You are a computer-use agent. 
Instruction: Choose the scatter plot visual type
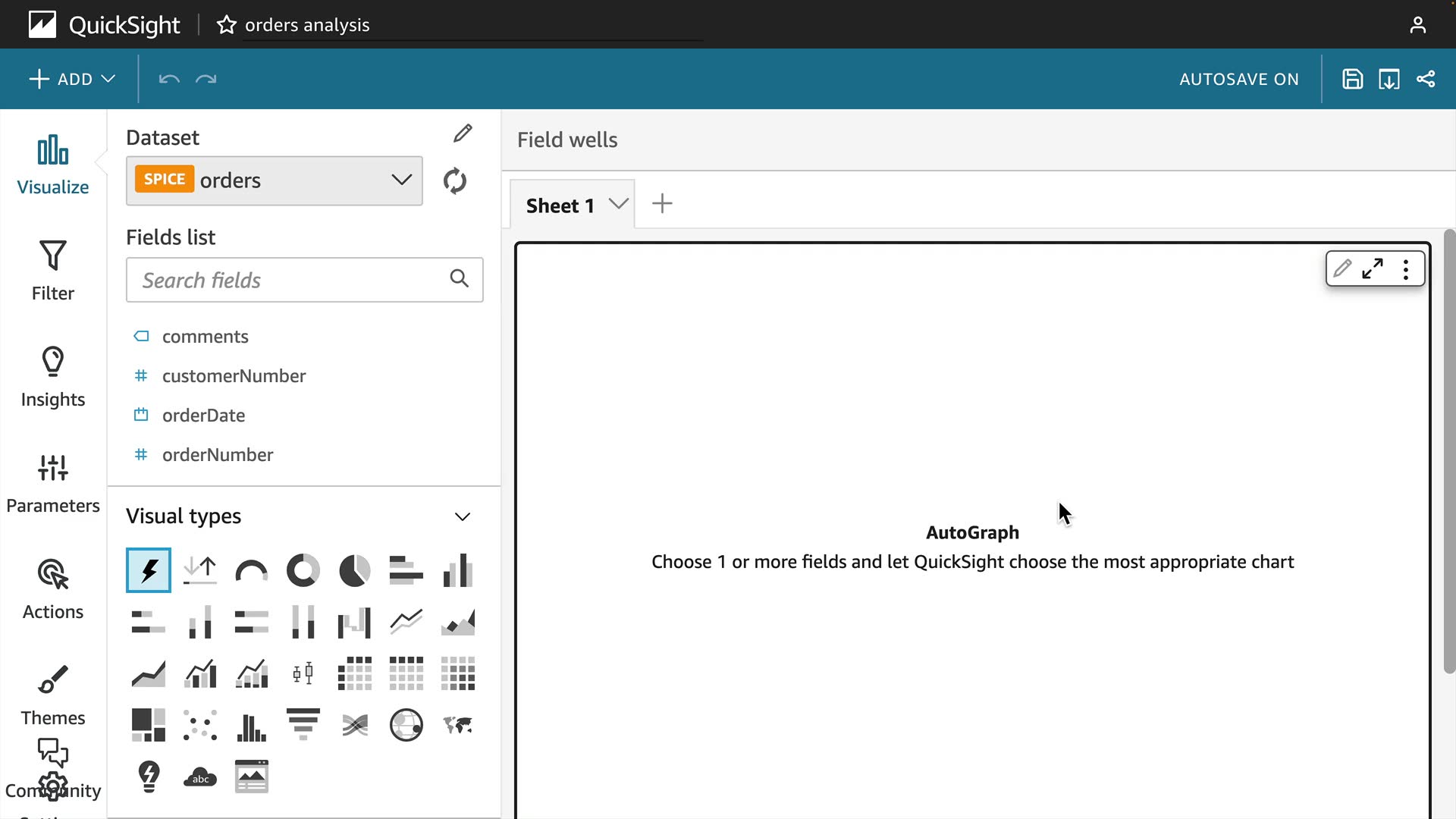coord(200,725)
